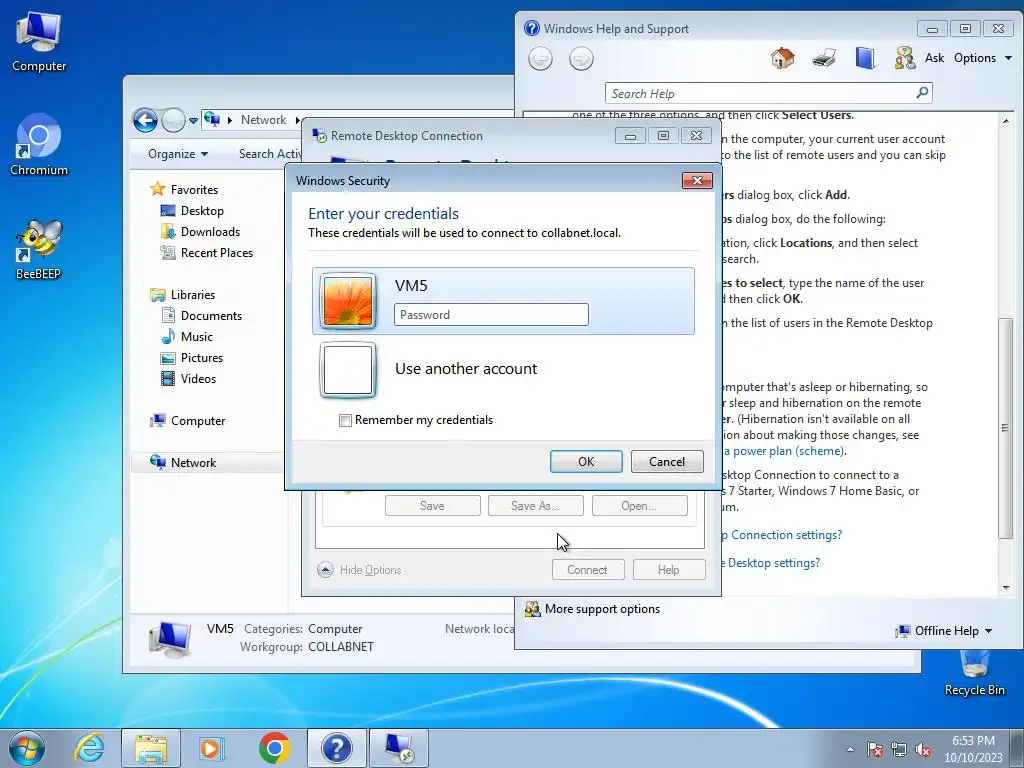
Task: Show hidden tray icons
Action: click(850, 749)
